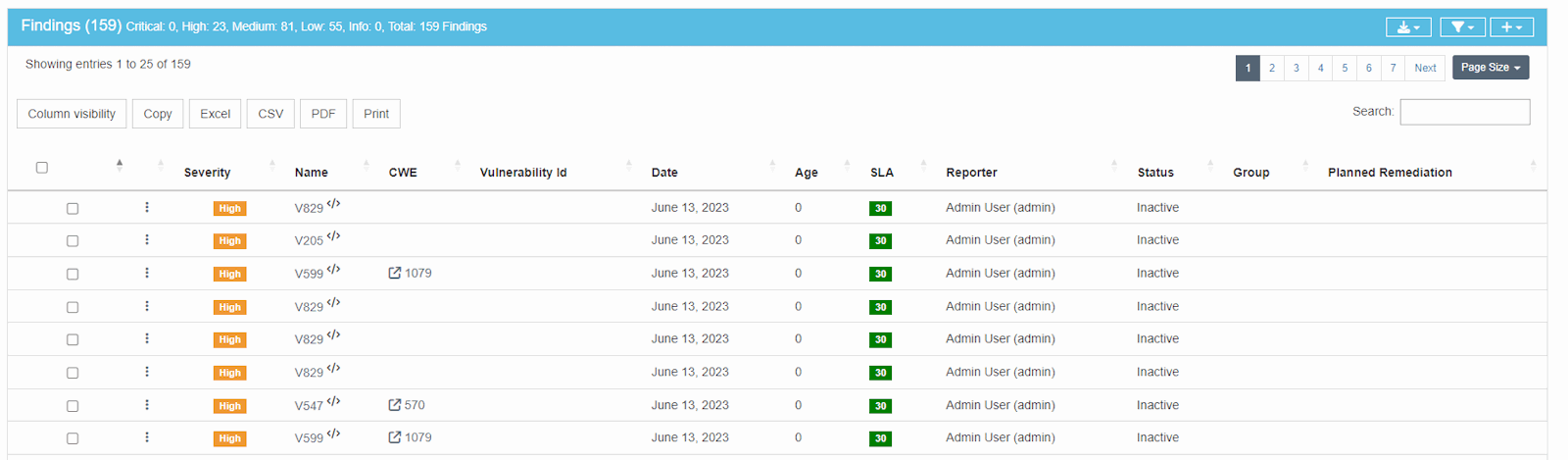Jump to page 5 in the pagination
The image size is (1568, 460).
[x=1345, y=68]
